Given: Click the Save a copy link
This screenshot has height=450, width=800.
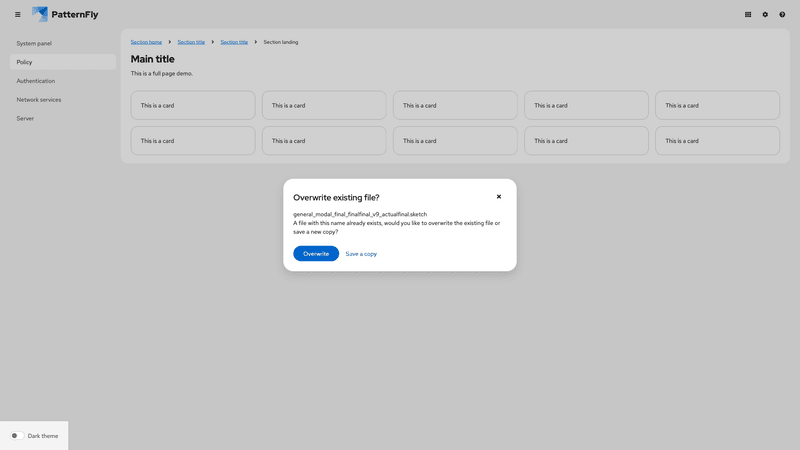Looking at the screenshot, I should click(x=361, y=254).
